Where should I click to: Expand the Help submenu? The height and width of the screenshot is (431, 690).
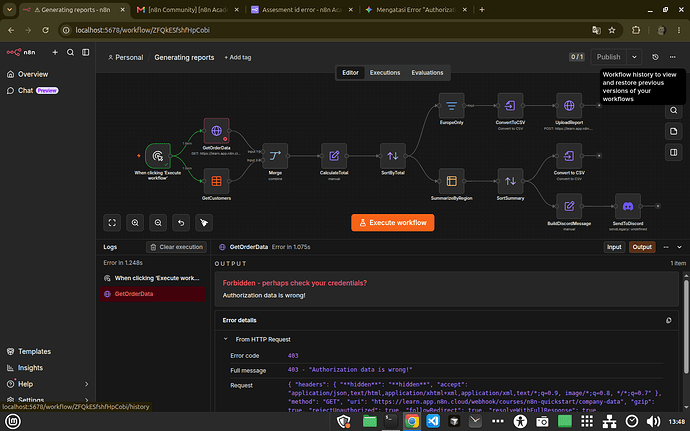(x=86, y=384)
